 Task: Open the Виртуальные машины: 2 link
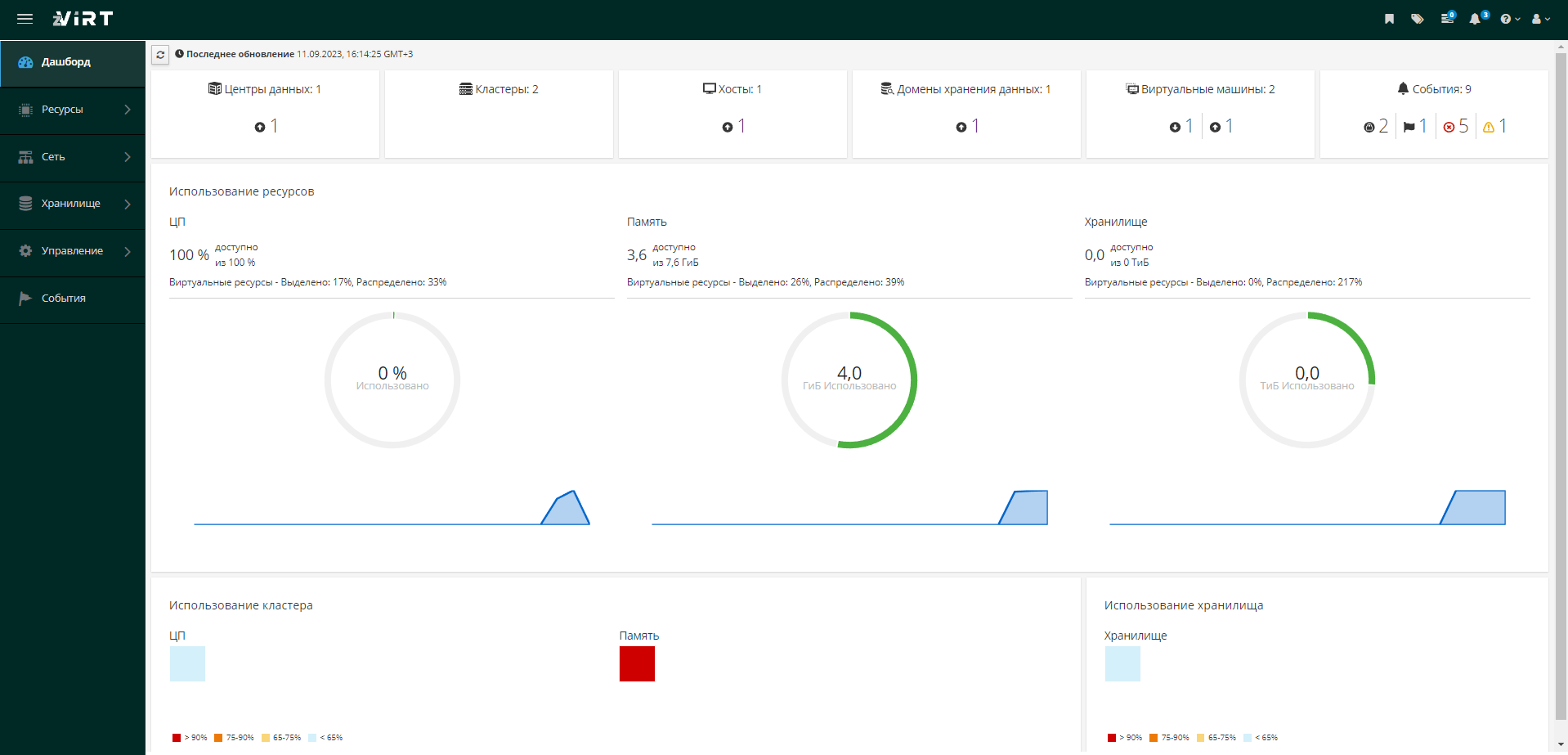pos(1200,89)
